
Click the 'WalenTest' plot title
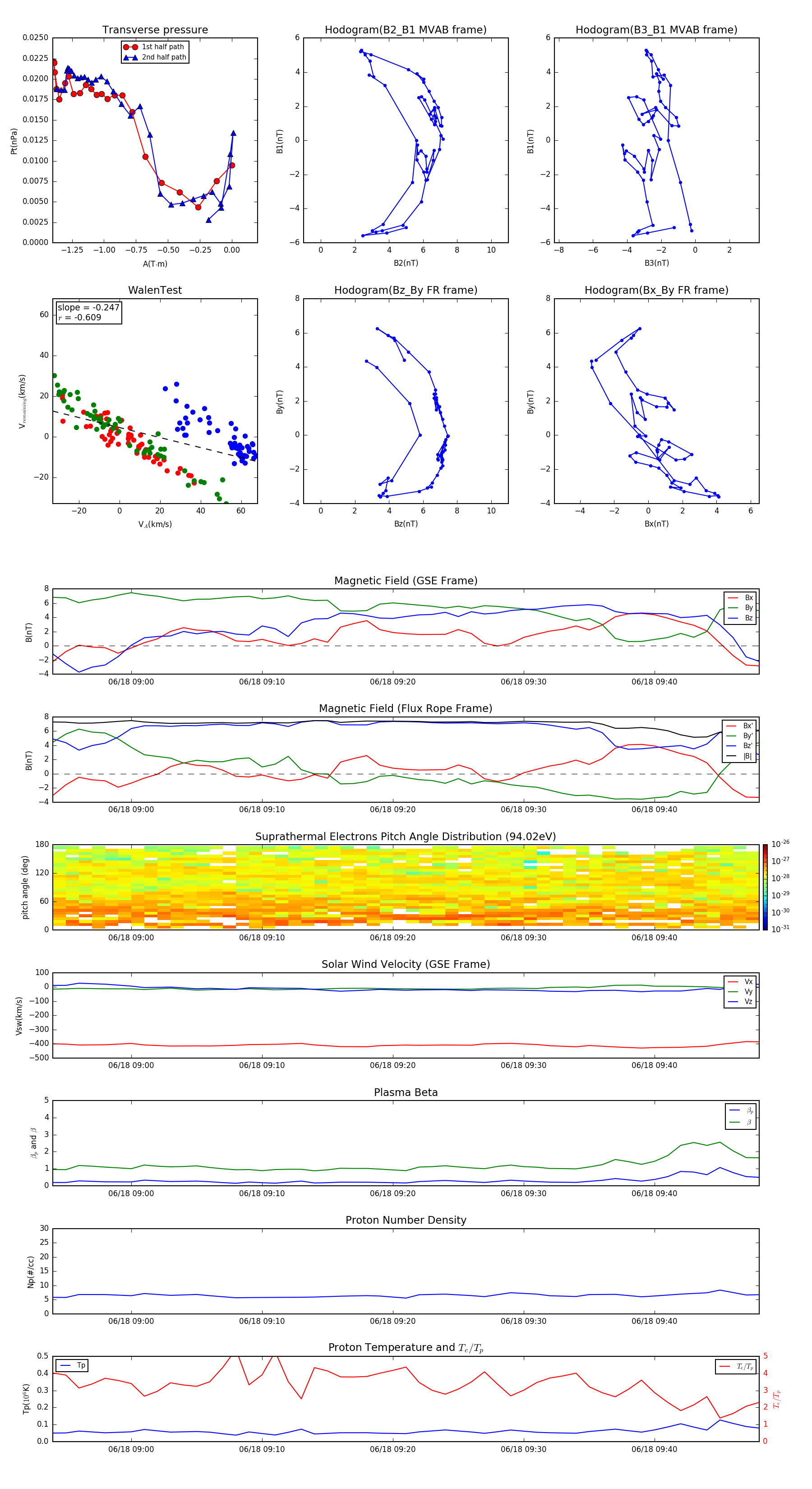pos(155,290)
